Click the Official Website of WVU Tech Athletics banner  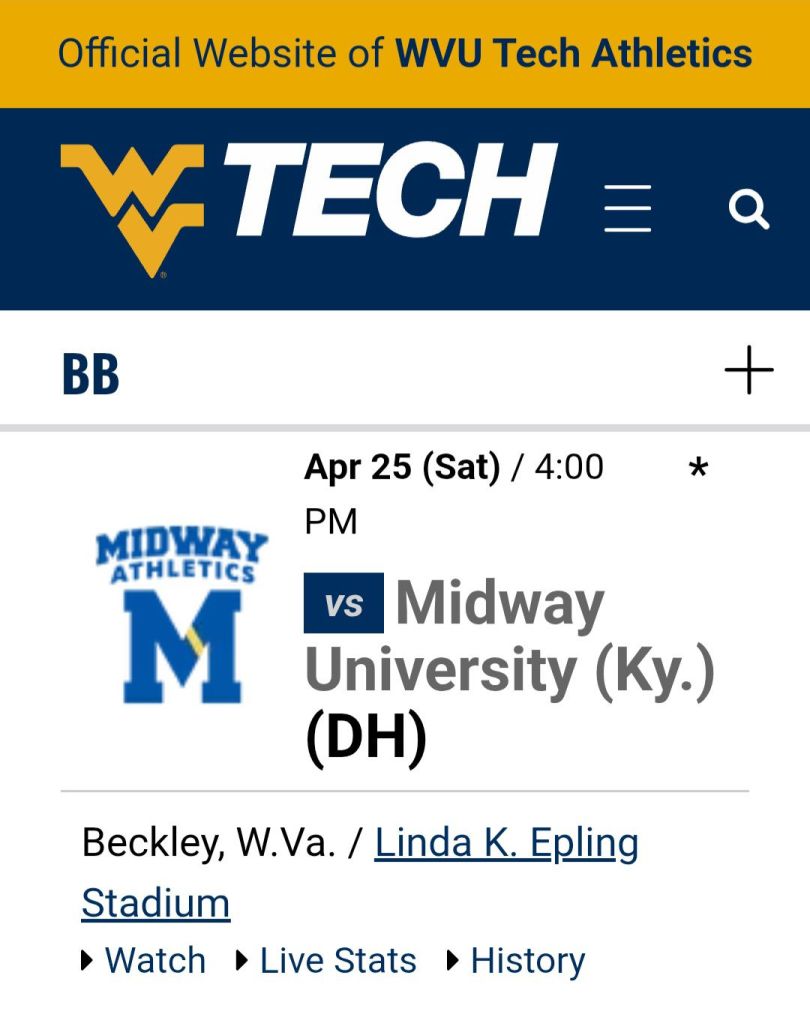(x=405, y=53)
